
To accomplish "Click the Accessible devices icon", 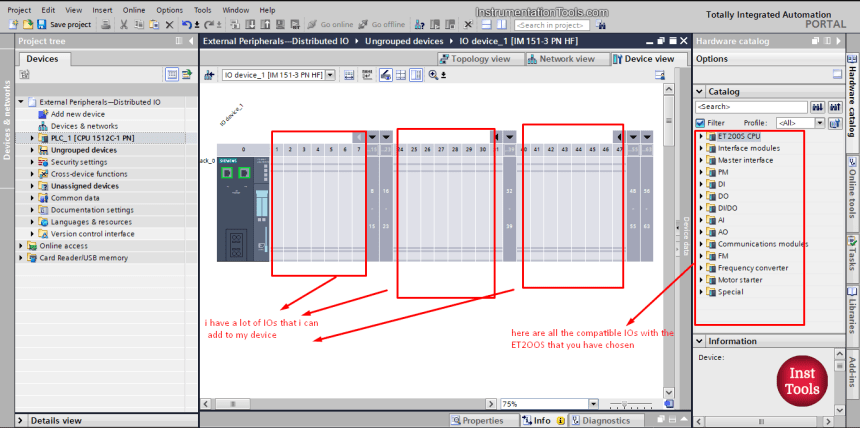I will pos(419,25).
